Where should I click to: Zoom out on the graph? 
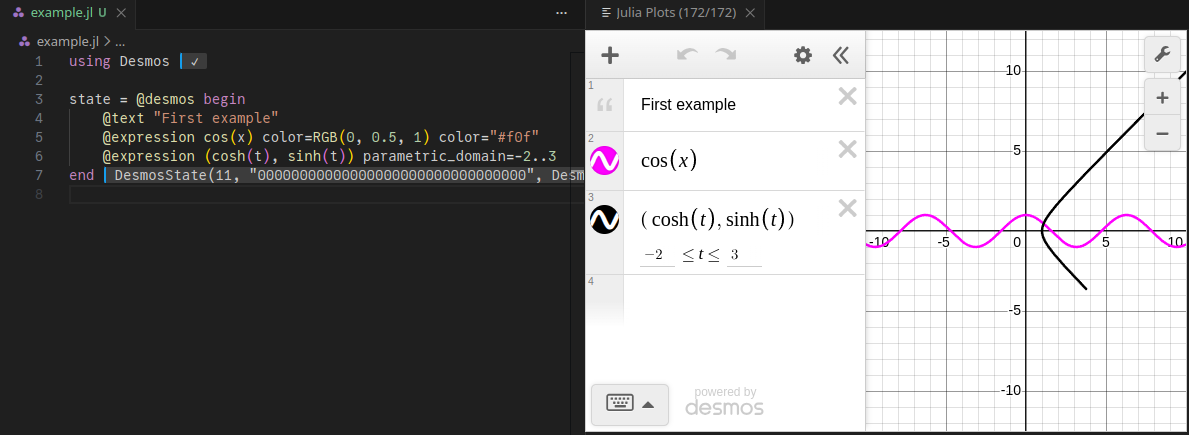pos(1161,132)
